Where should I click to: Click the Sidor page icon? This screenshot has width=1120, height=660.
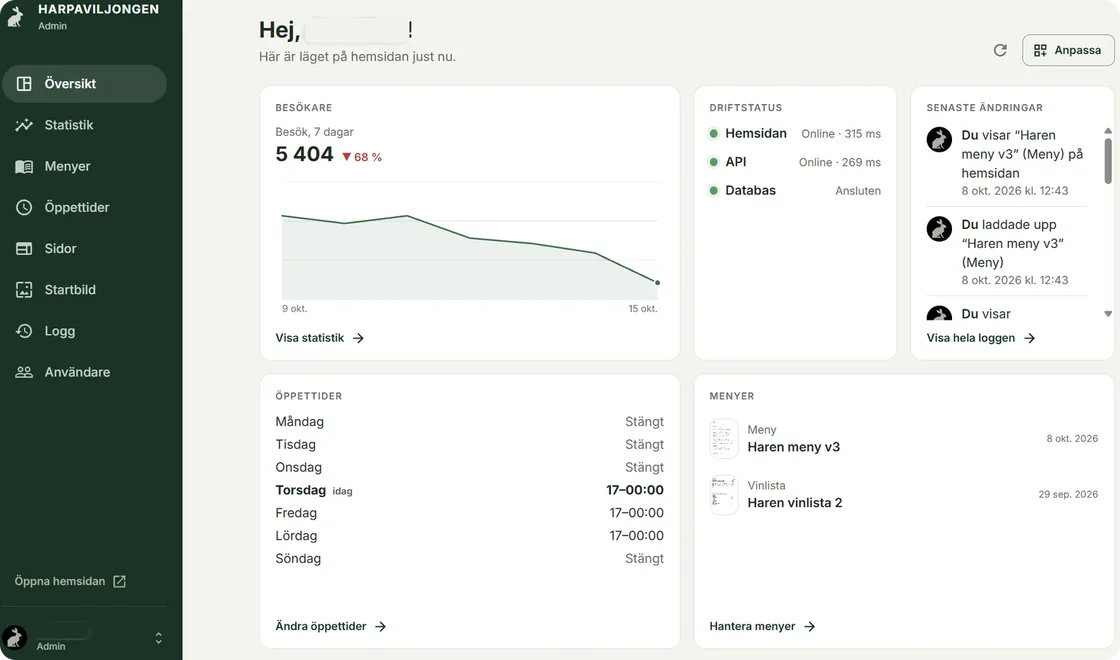[24, 249]
